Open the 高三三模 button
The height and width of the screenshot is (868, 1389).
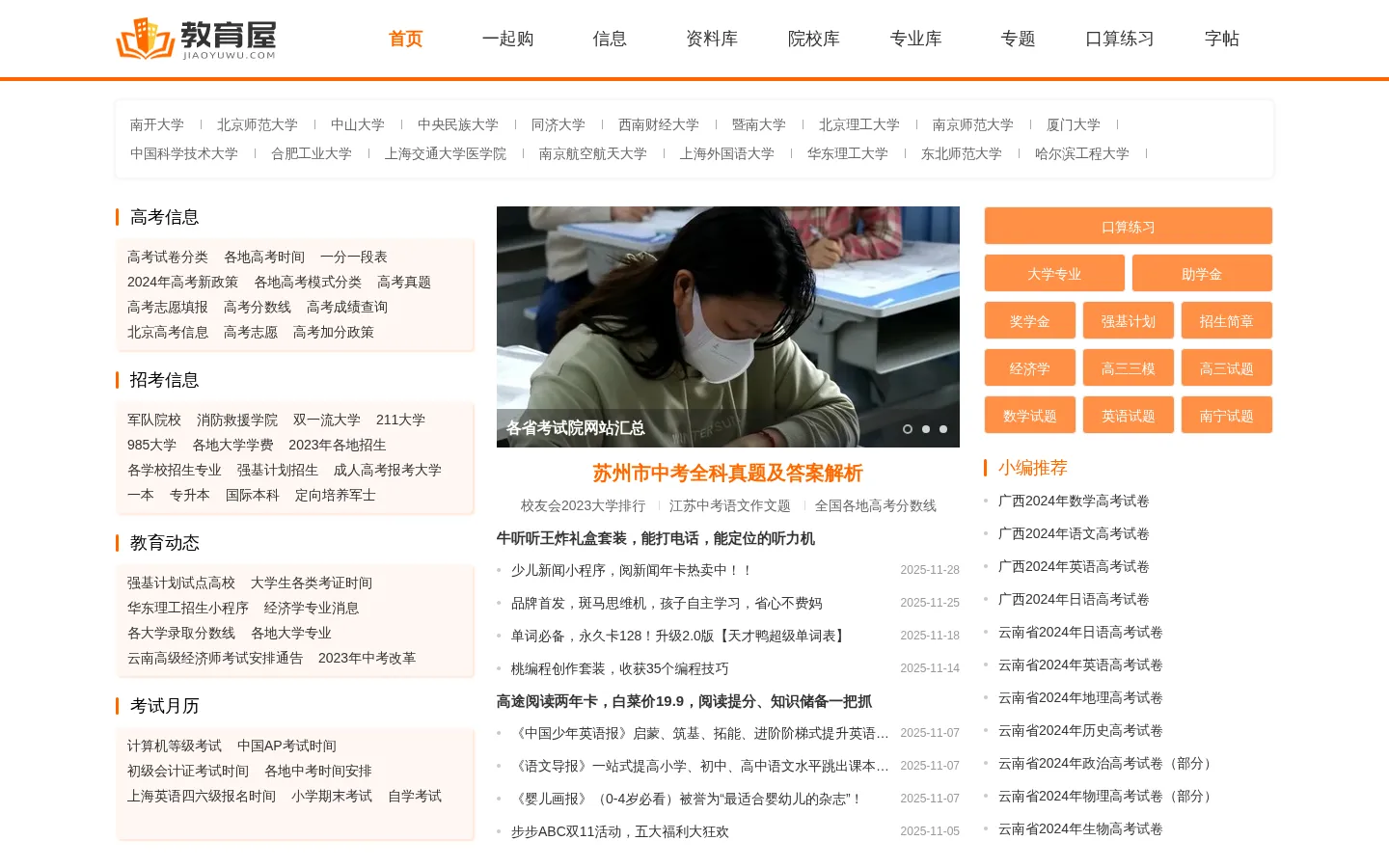1129,368
